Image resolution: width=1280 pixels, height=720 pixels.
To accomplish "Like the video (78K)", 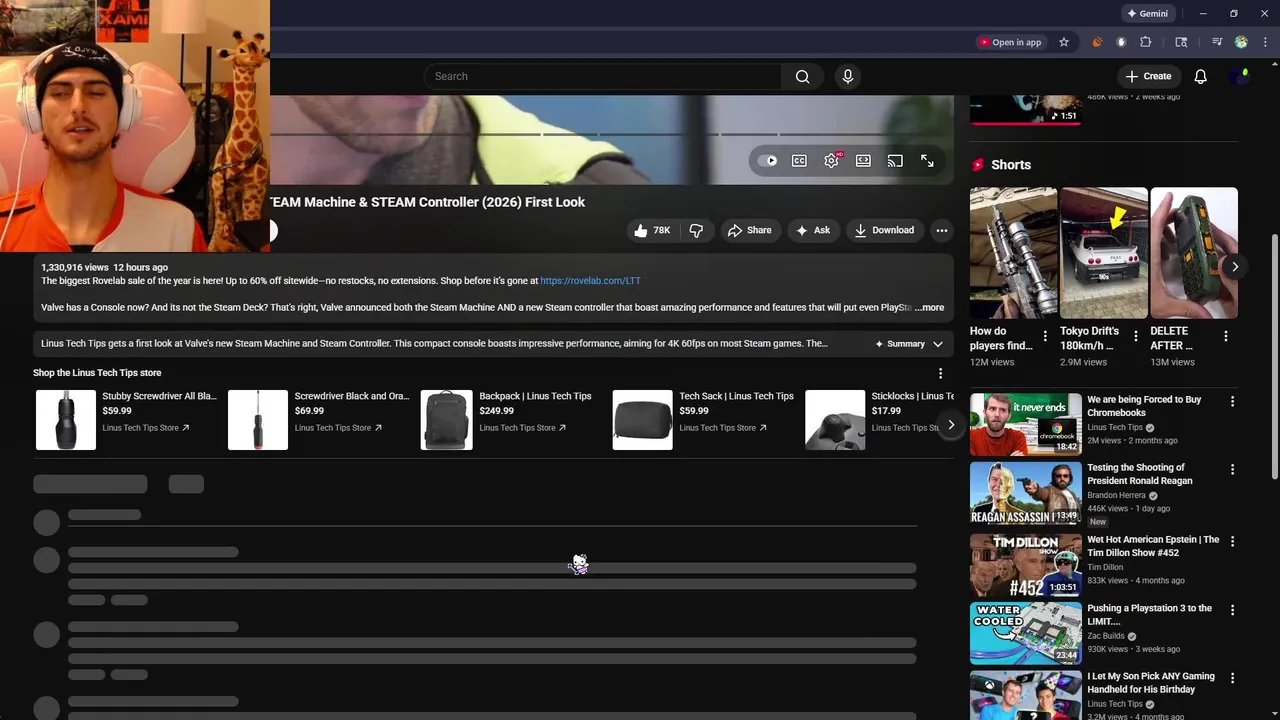I will click(x=651, y=230).
